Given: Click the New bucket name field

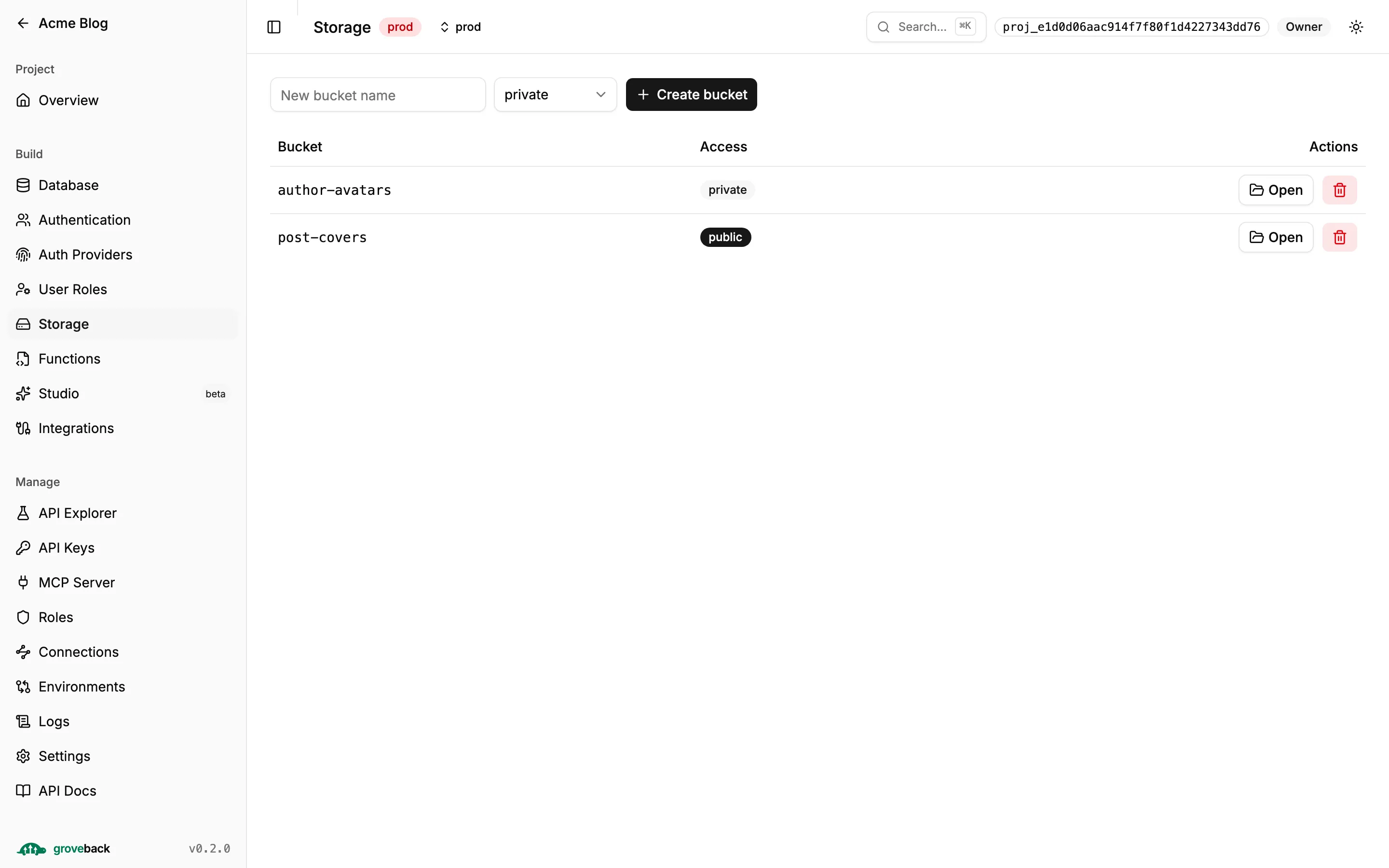Looking at the screenshot, I should (x=378, y=95).
